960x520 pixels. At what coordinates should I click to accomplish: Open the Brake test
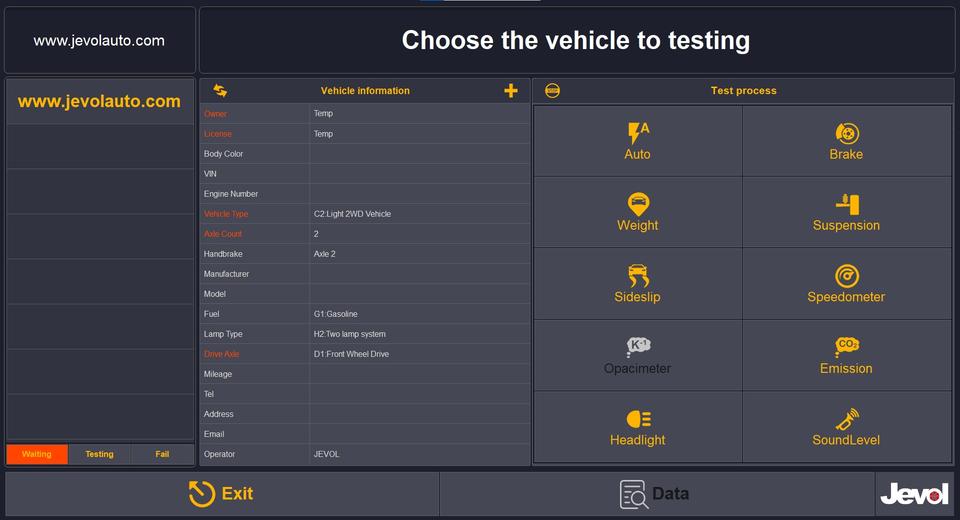click(x=846, y=141)
